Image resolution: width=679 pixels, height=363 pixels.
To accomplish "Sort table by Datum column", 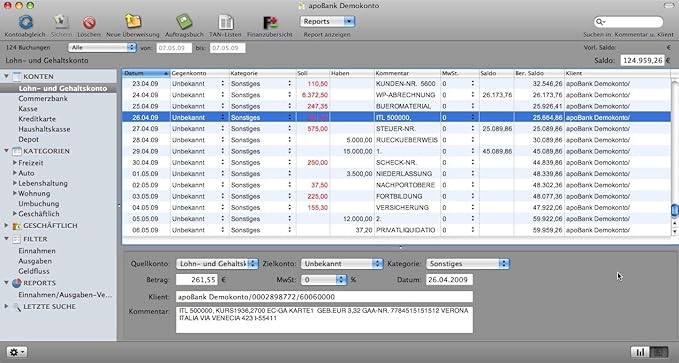I will pyautogui.click(x=146, y=73).
